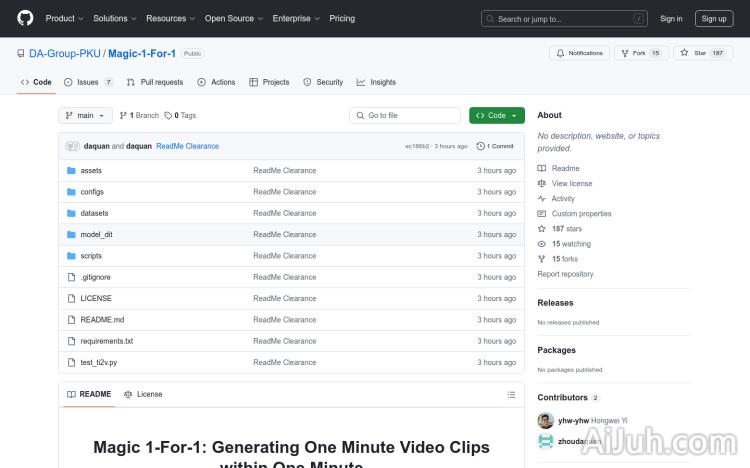Viewport: 750px width, 468px height.
Task: Fork this repository
Action: 640,53
